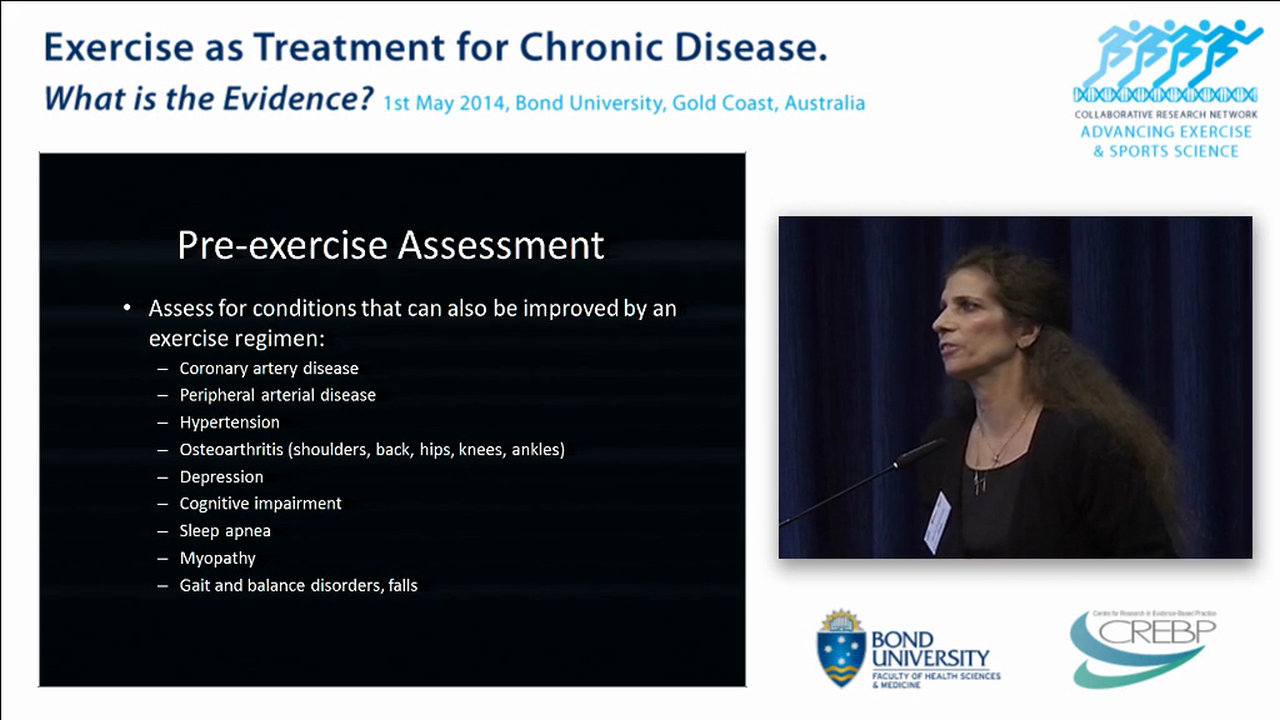Collapse the Gait and balance disorders entry
The image size is (1280, 720).
(298, 585)
